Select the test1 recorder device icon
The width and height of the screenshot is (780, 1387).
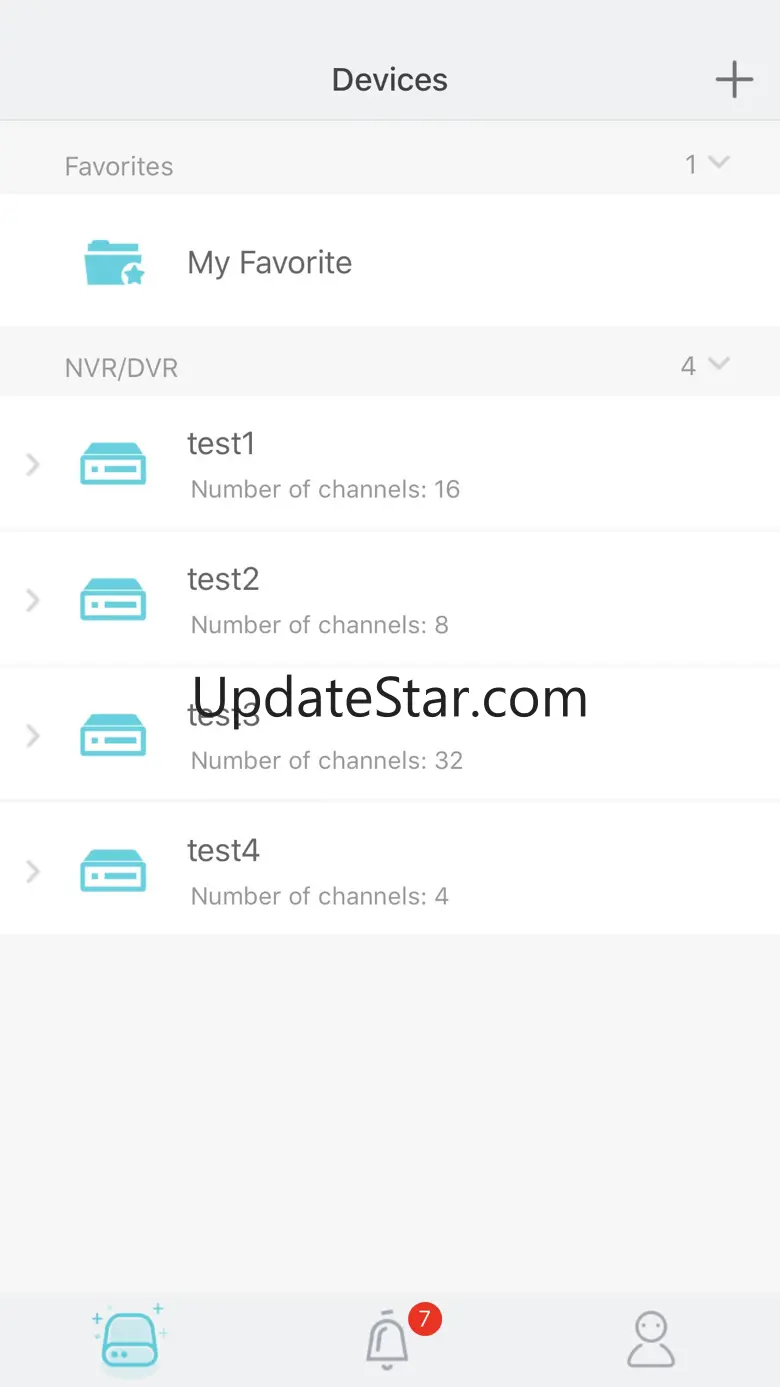[x=113, y=464]
